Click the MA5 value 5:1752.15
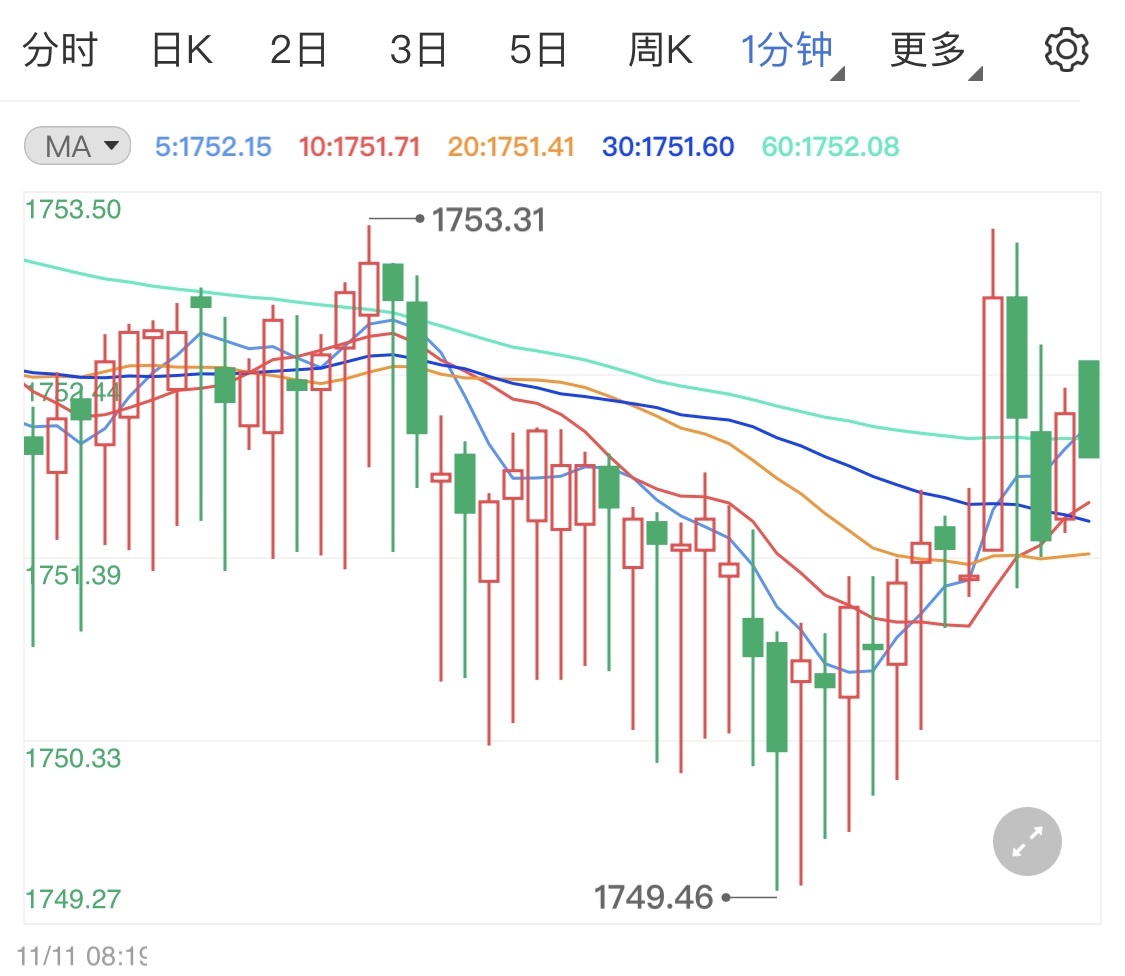Viewport: 1125px width, 976px height. tap(213, 146)
